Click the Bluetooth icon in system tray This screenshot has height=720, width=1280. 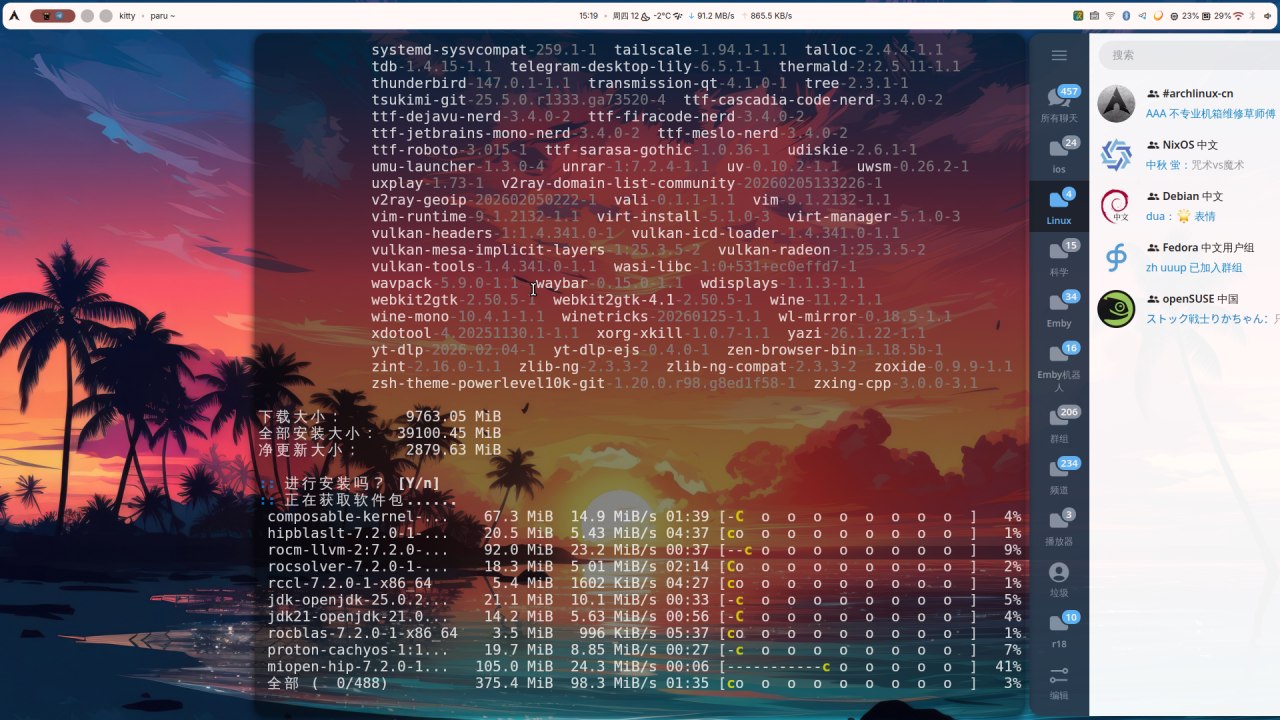pyautogui.click(x=1126, y=16)
